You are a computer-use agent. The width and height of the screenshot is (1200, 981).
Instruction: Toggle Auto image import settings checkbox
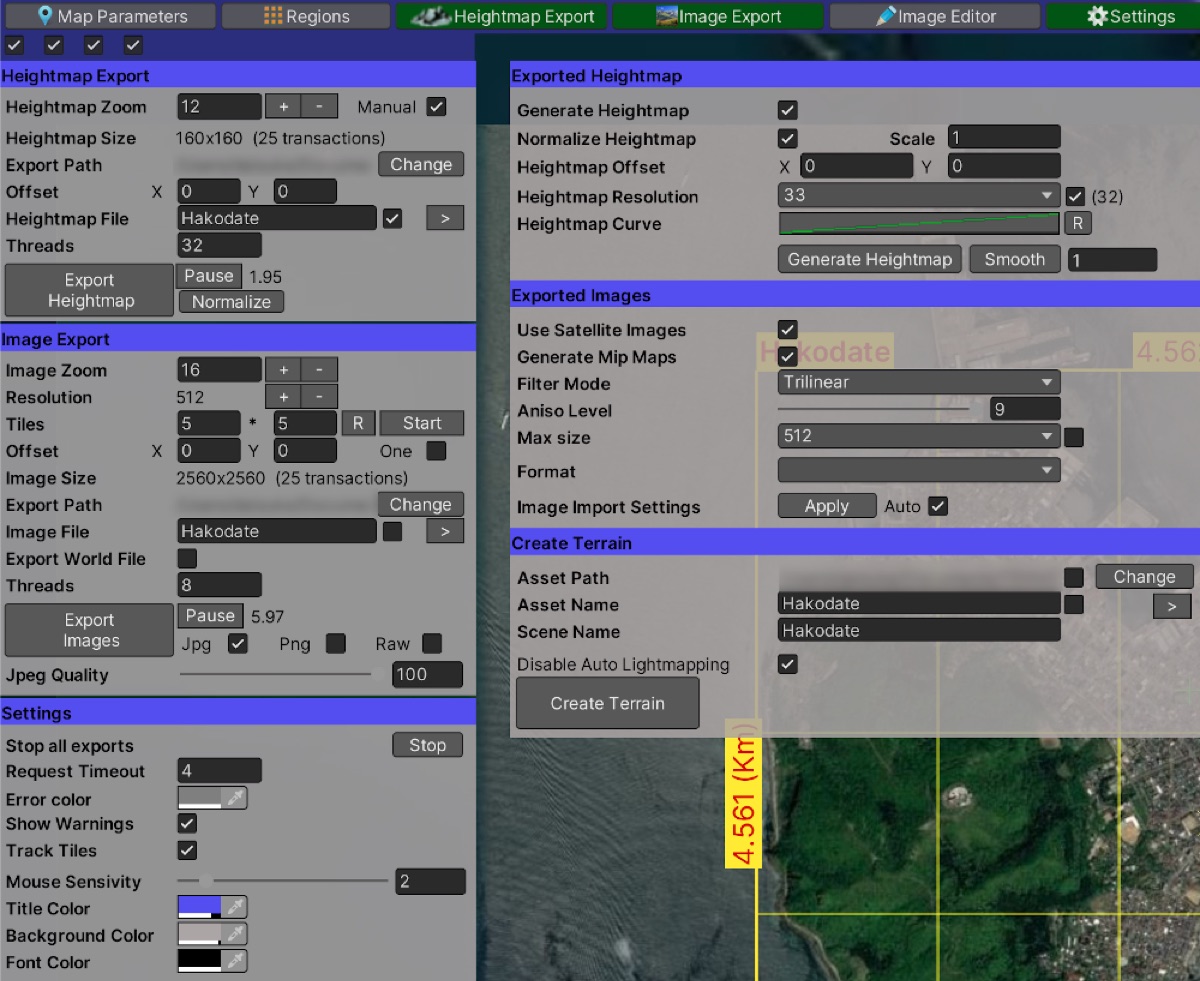click(937, 506)
